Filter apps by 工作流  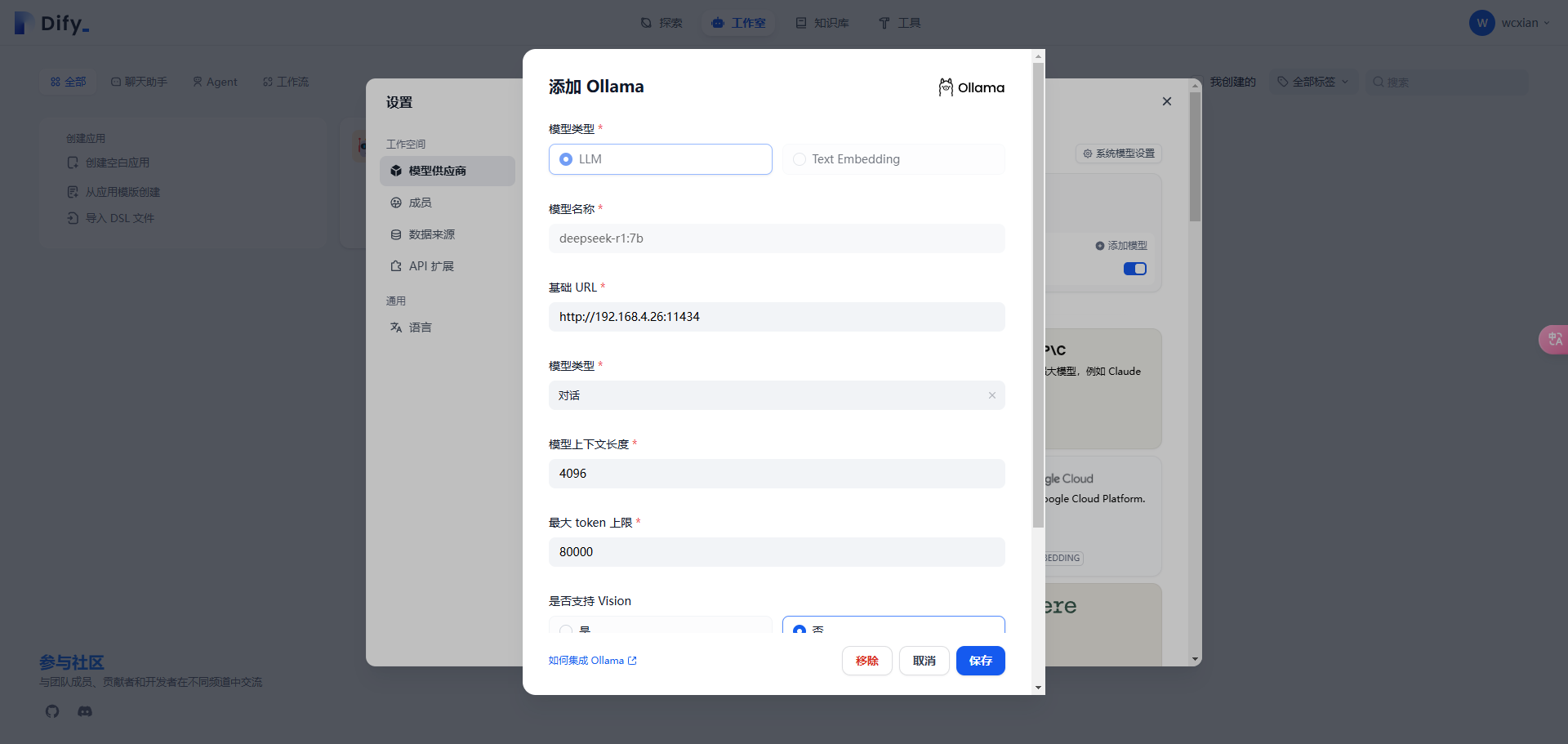(286, 82)
